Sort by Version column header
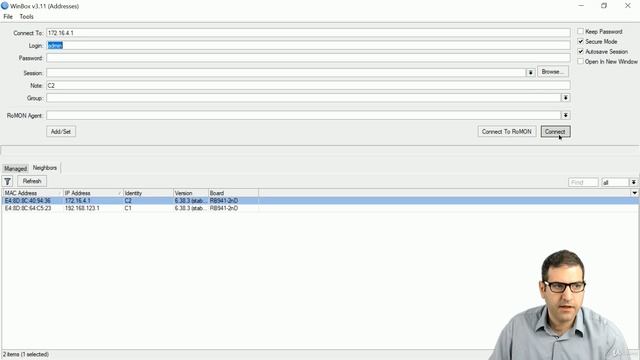The height and width of the screenshot is (360, 640). coord(191,193)
